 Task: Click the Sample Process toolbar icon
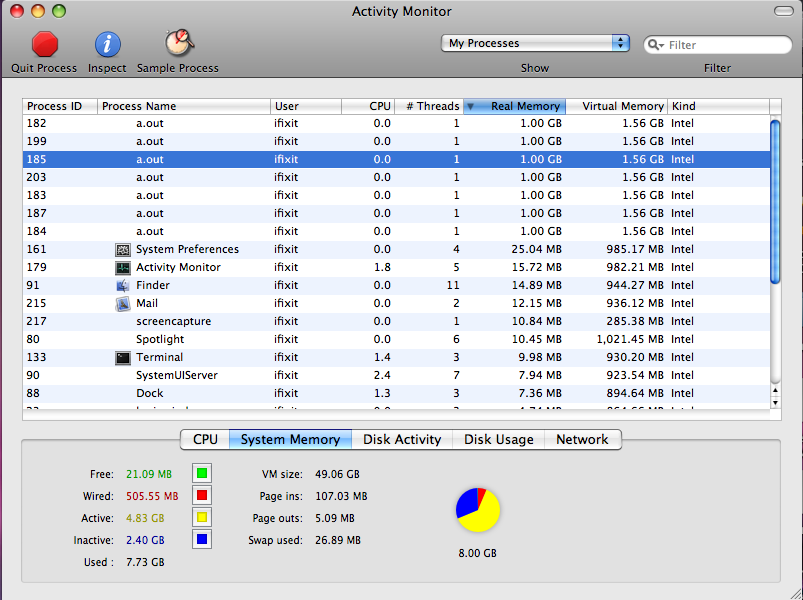coord(178,44)
